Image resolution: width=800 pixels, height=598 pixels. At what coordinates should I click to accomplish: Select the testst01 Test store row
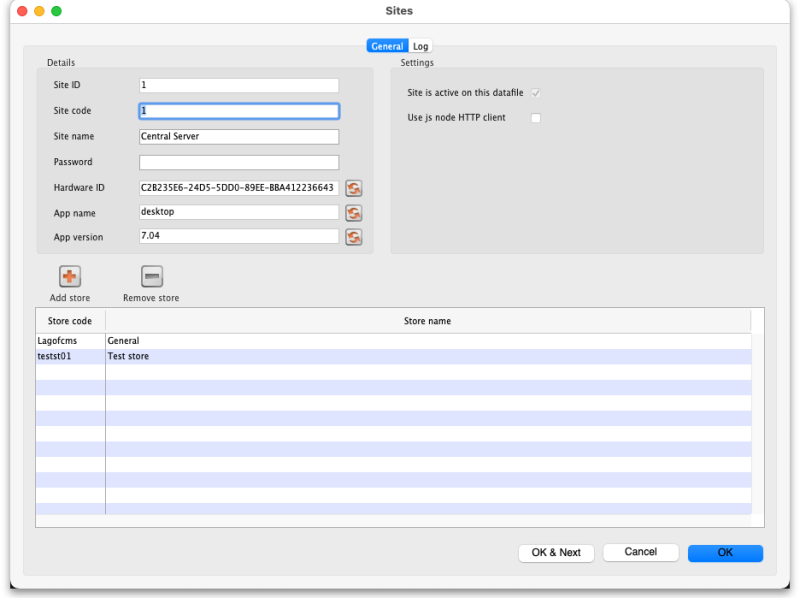point(300,356)
